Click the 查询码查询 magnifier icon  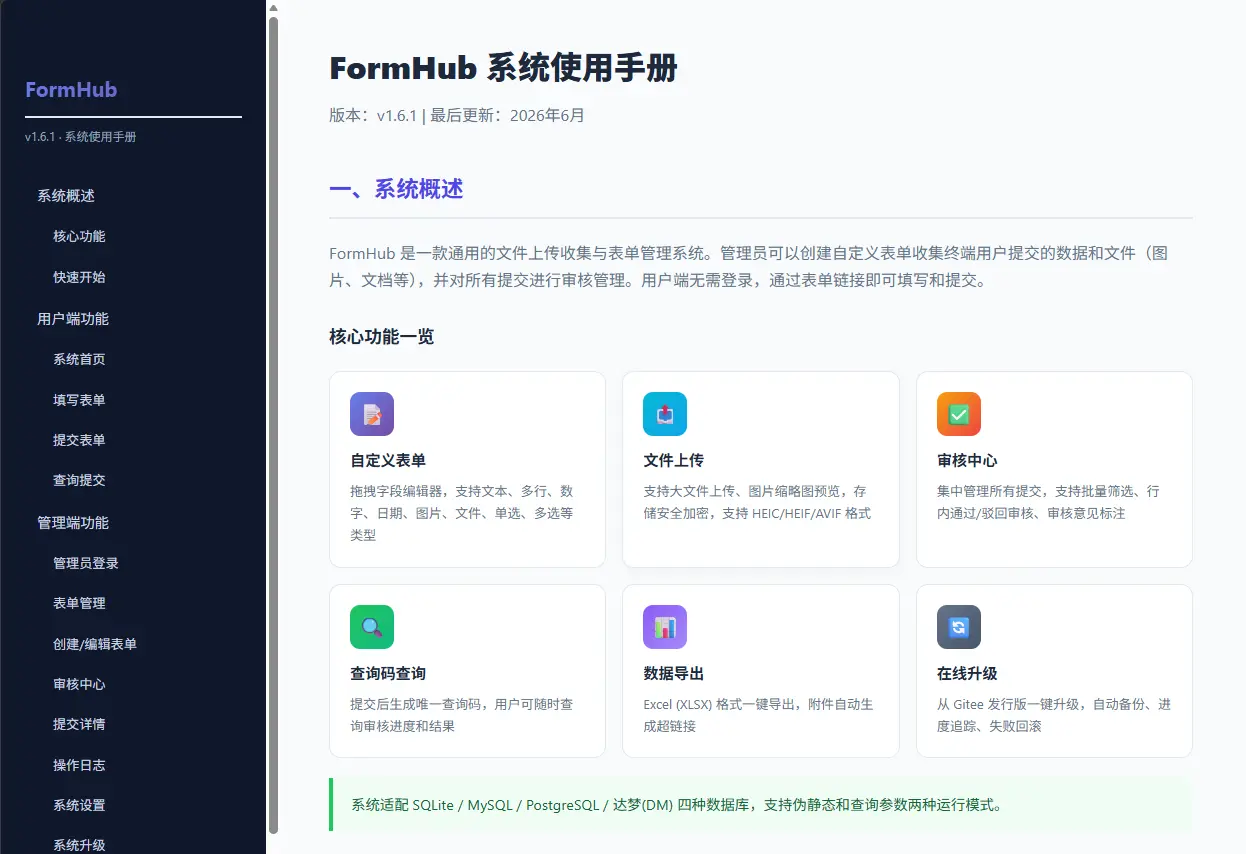(x=372, y=627)
